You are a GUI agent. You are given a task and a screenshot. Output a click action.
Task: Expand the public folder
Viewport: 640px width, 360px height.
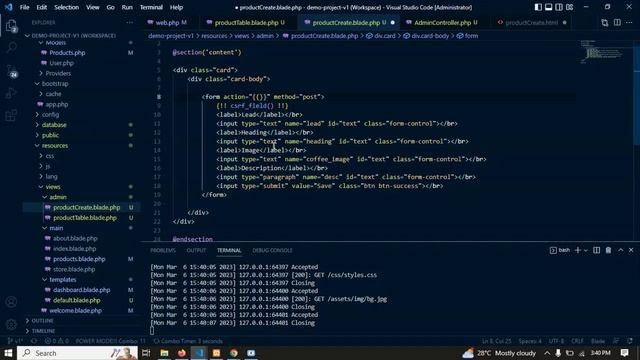(x=50, y=135)
